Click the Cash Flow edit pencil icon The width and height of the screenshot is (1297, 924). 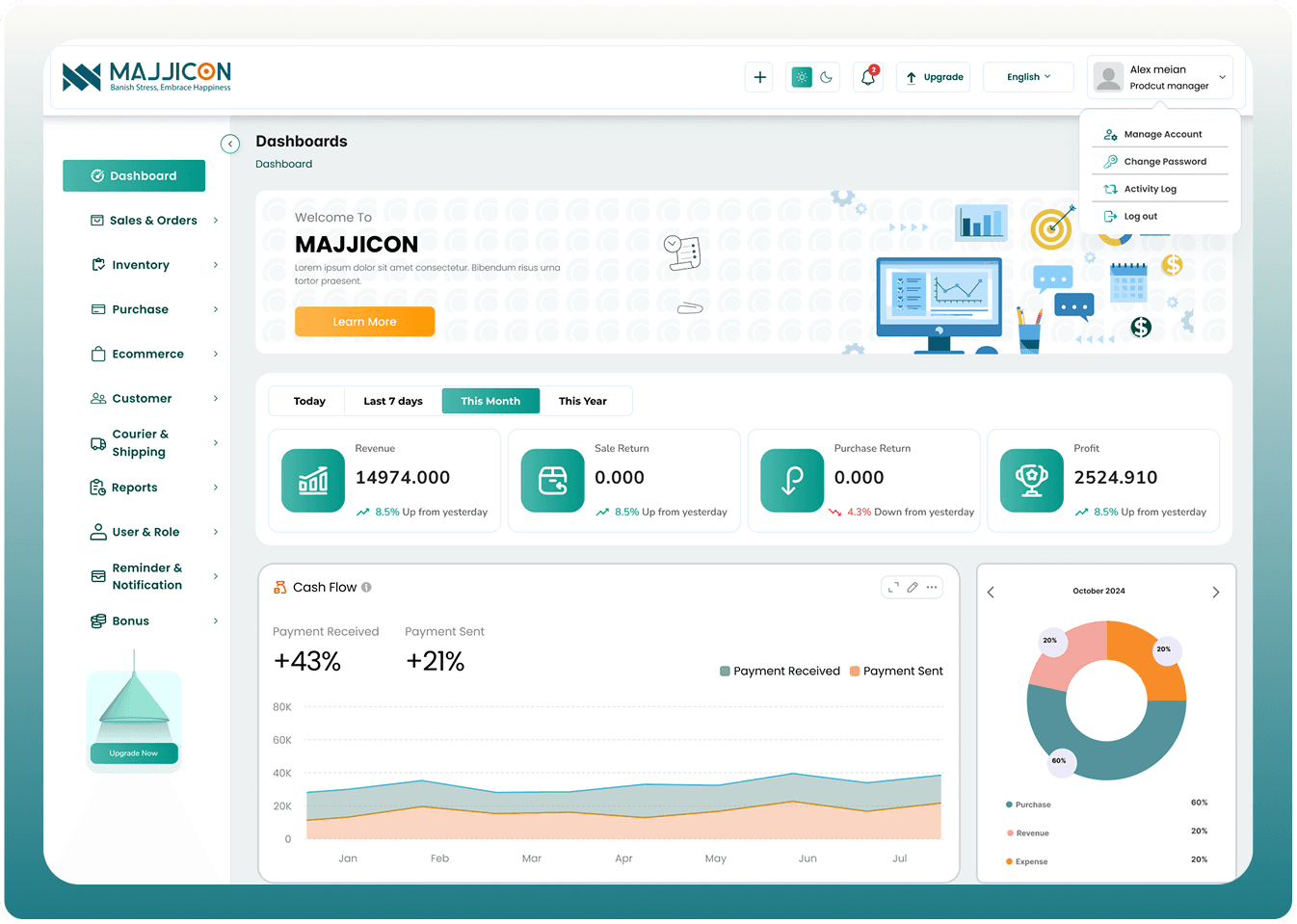pyautogui.click(x=913, y=587)
